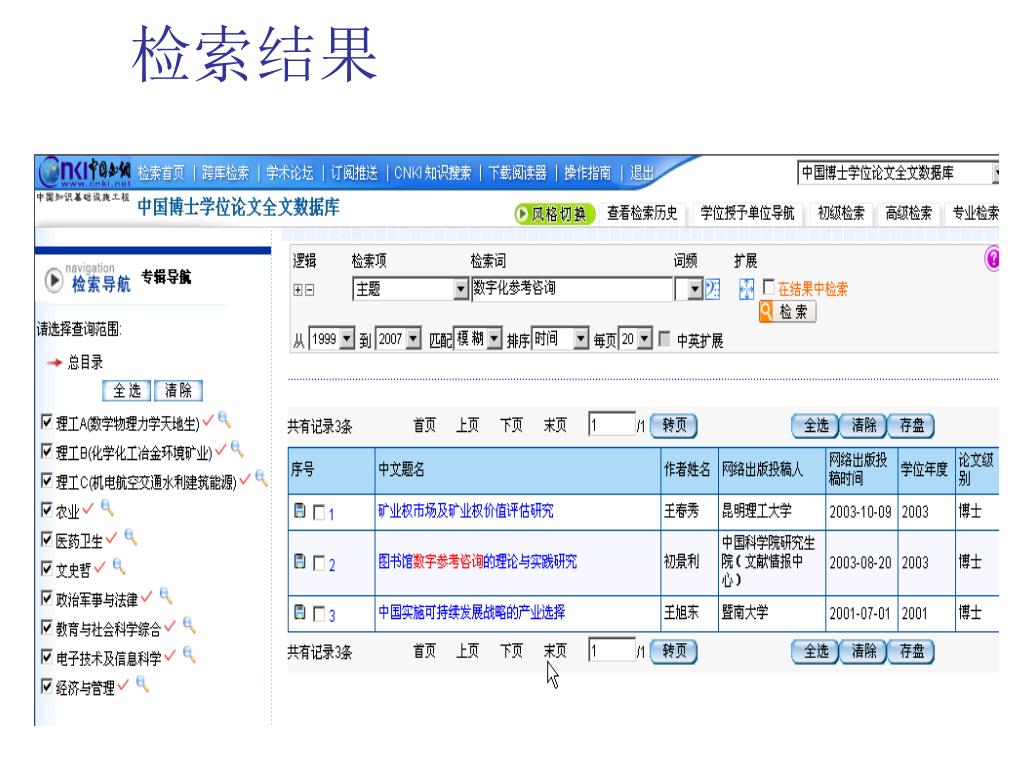Enable the 中英扩展 checkbox

664,338
